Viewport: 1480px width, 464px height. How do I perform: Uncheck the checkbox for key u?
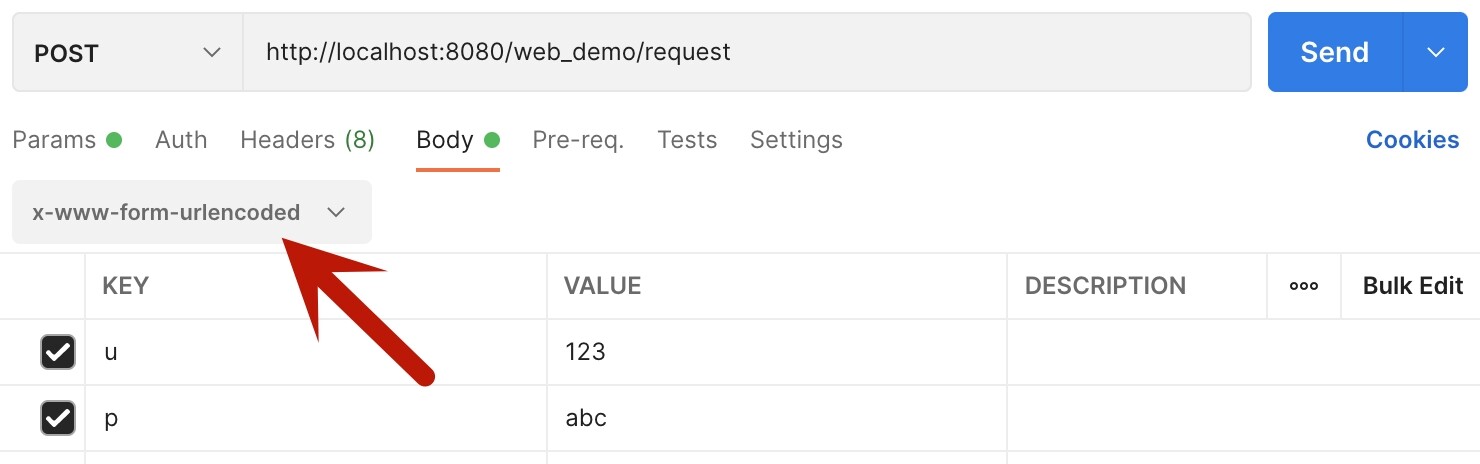[x=58, y=352]
